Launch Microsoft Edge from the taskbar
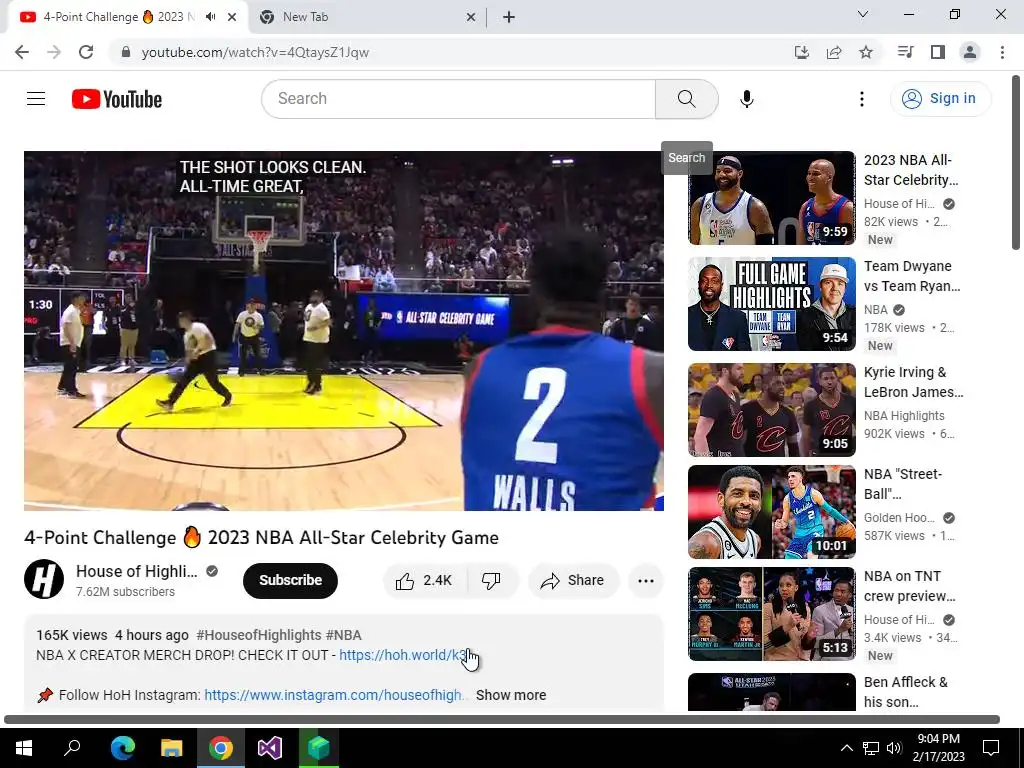Image resolution: width=1024 pixels, height=768 pixels. tap(122, 748)
